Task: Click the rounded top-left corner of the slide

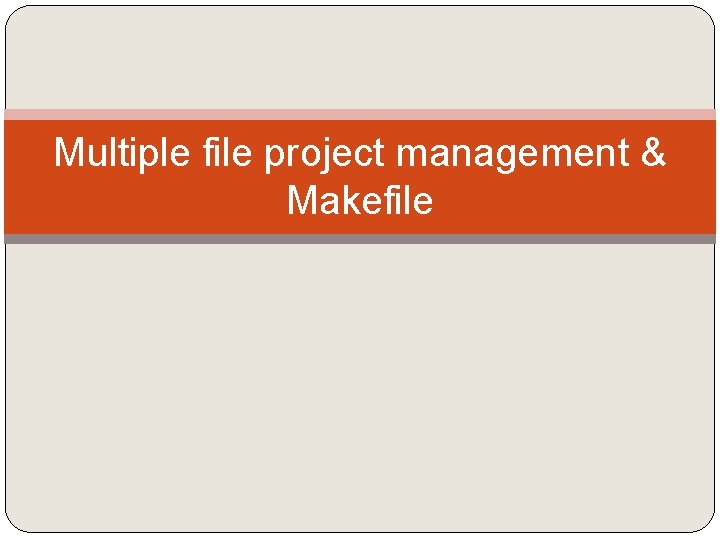Action: pos(14,14)
